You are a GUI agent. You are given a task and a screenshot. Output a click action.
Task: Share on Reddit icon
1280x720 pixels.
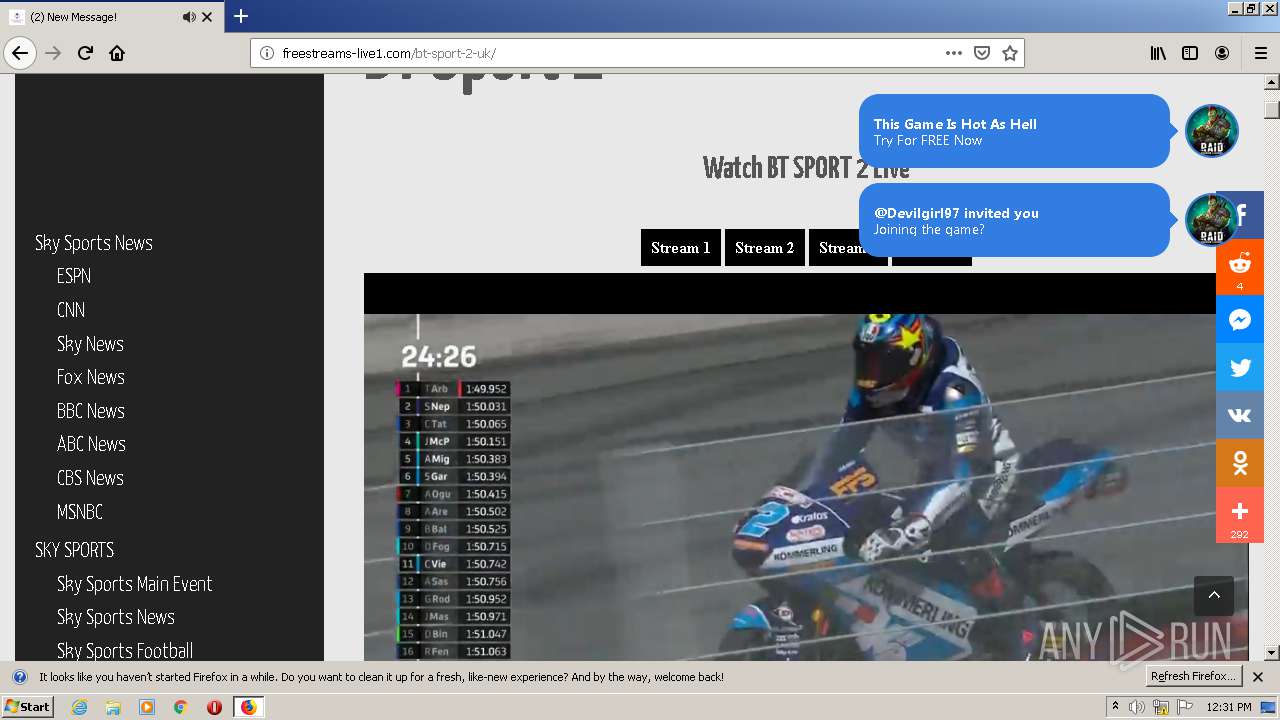(1240, 267)
